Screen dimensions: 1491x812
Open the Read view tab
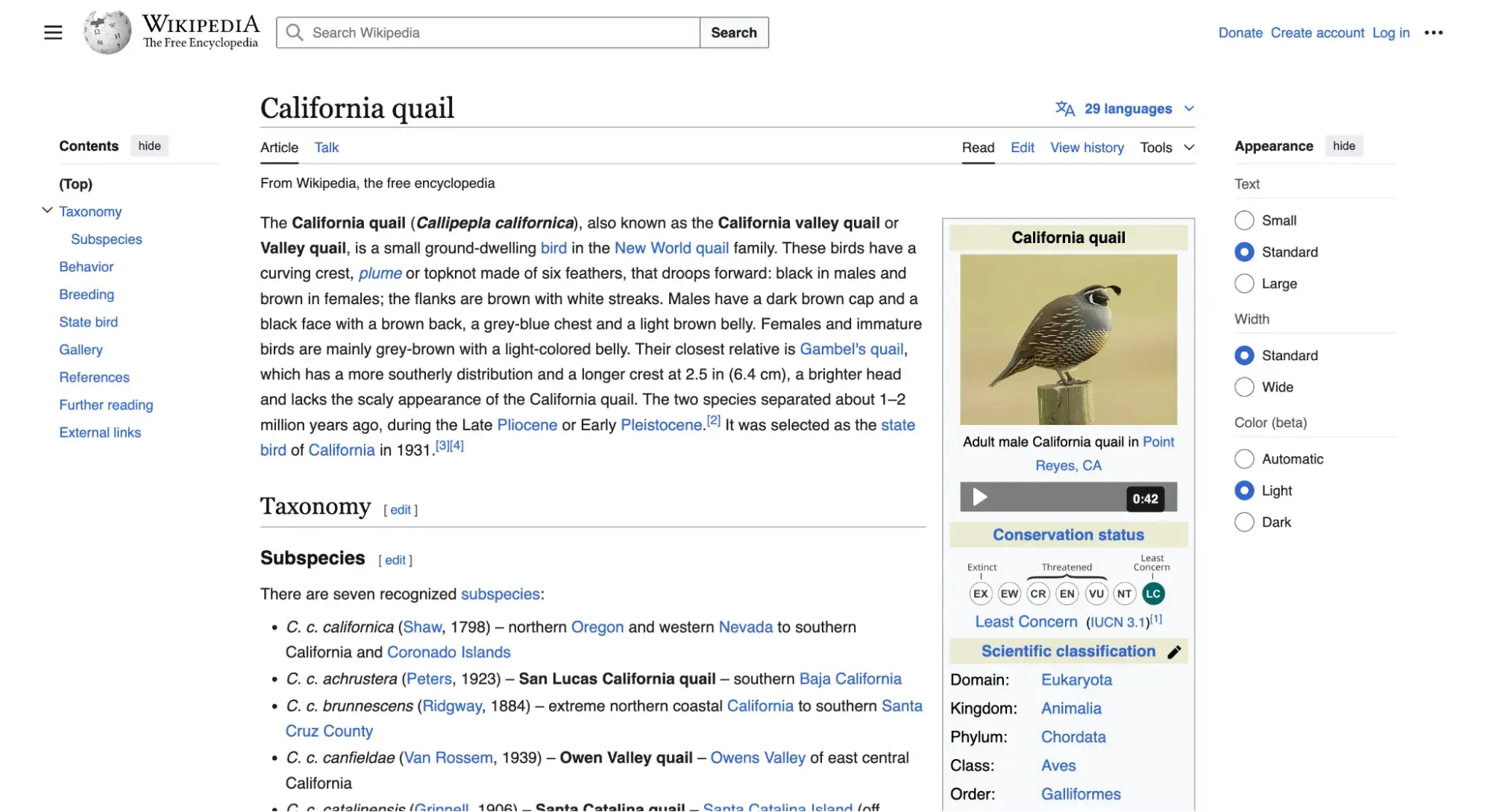(x=978, y=148)
